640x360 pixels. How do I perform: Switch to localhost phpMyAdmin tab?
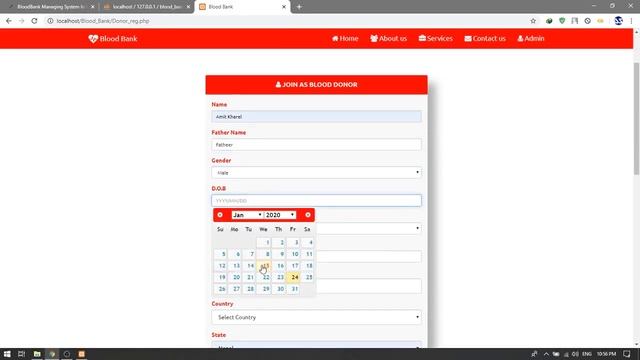[147, 7]
